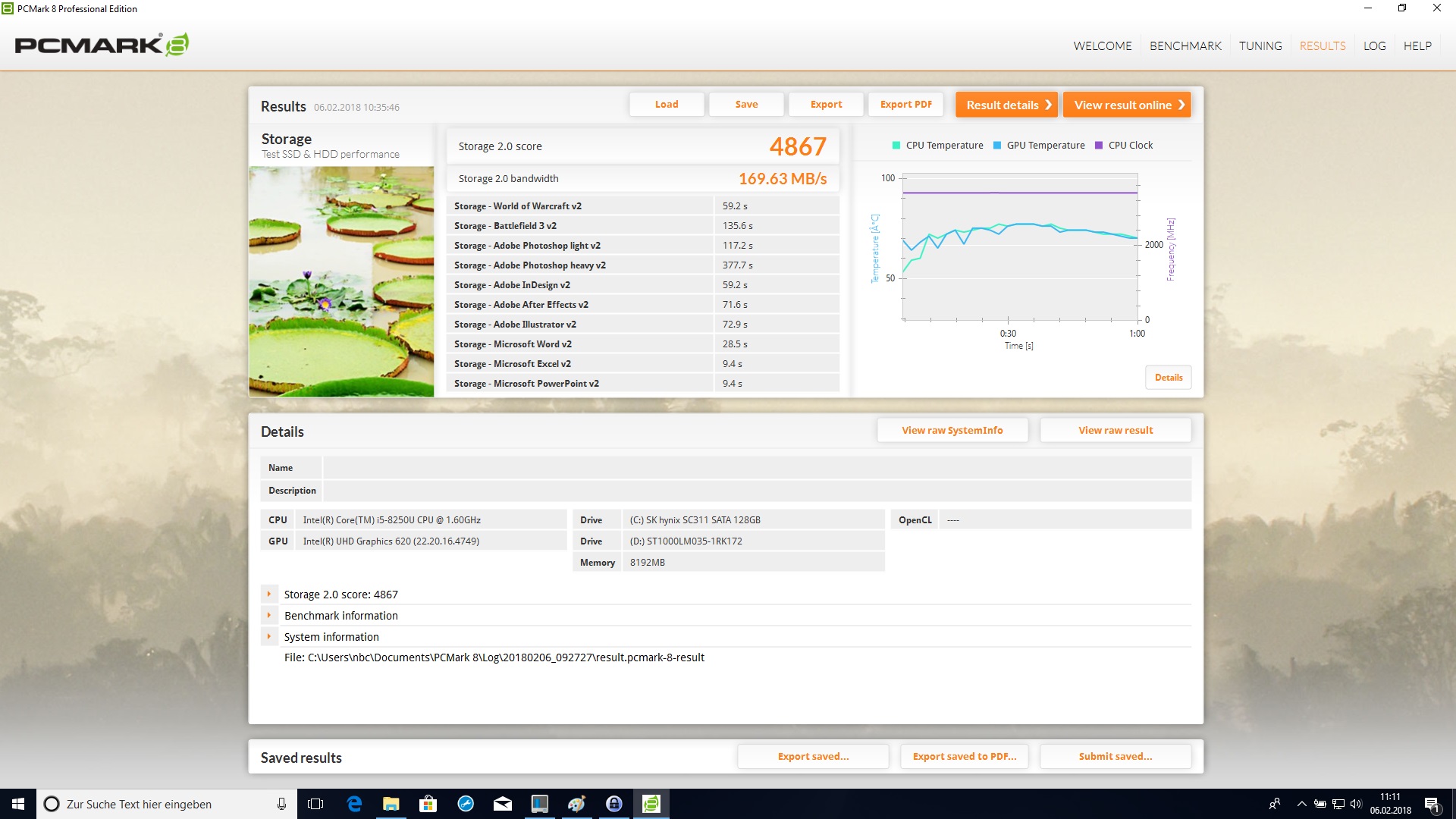The width and height of the screenshot is (1456, 819).
Task: Expand Storage 2.0 score details
Action: tap(269, 595)
